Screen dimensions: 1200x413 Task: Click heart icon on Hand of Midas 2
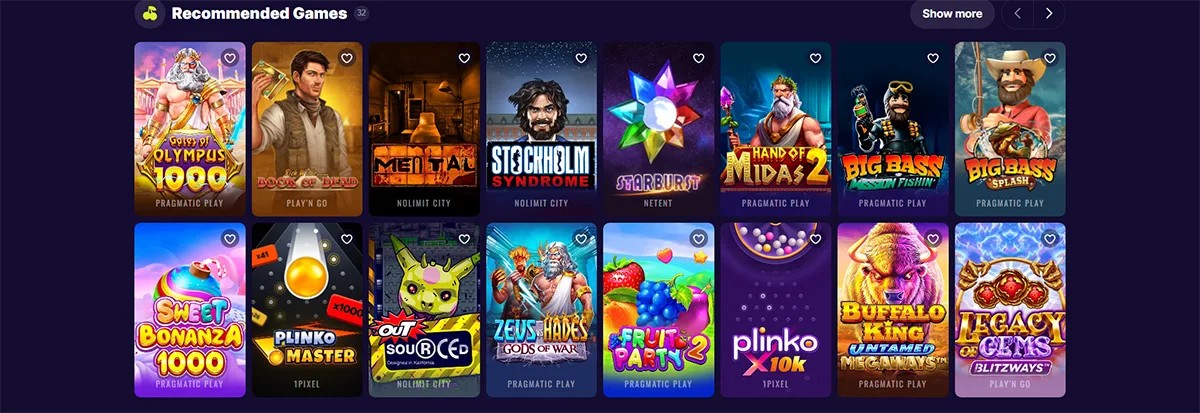click(x=815, y=58)
